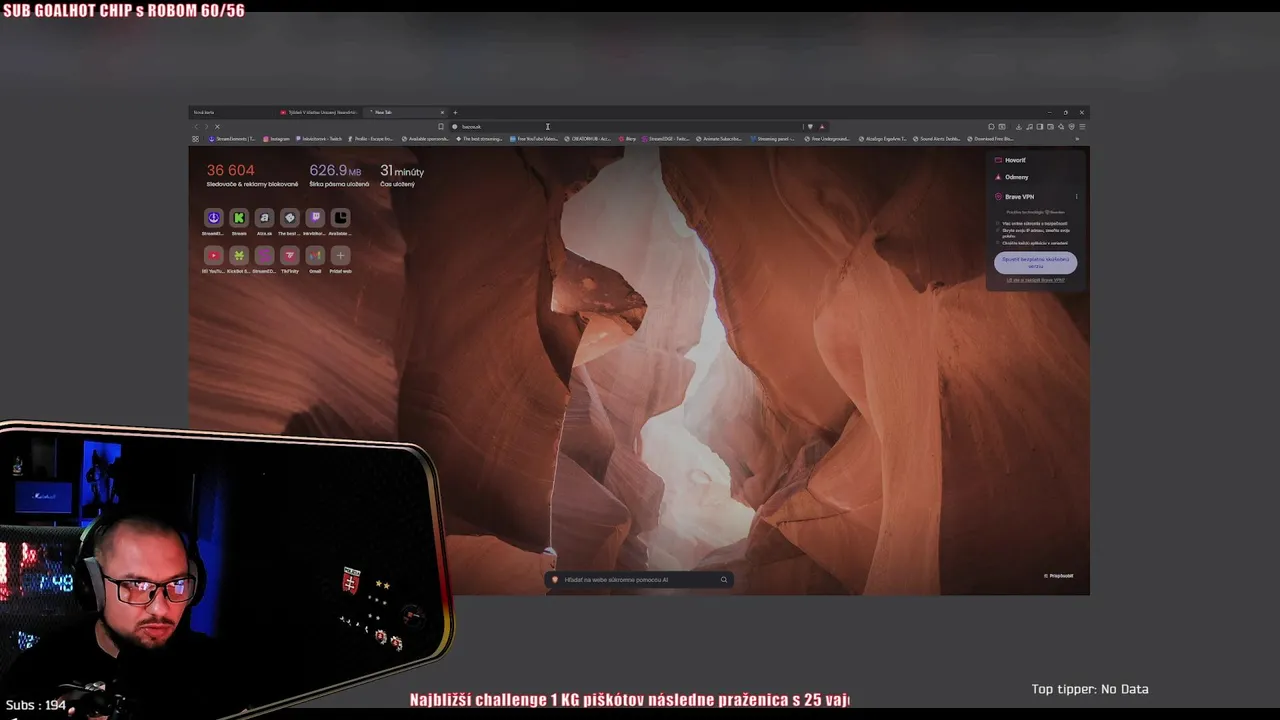
Task: Open the StreamEDGE bookmark
Action: [666, 139]
